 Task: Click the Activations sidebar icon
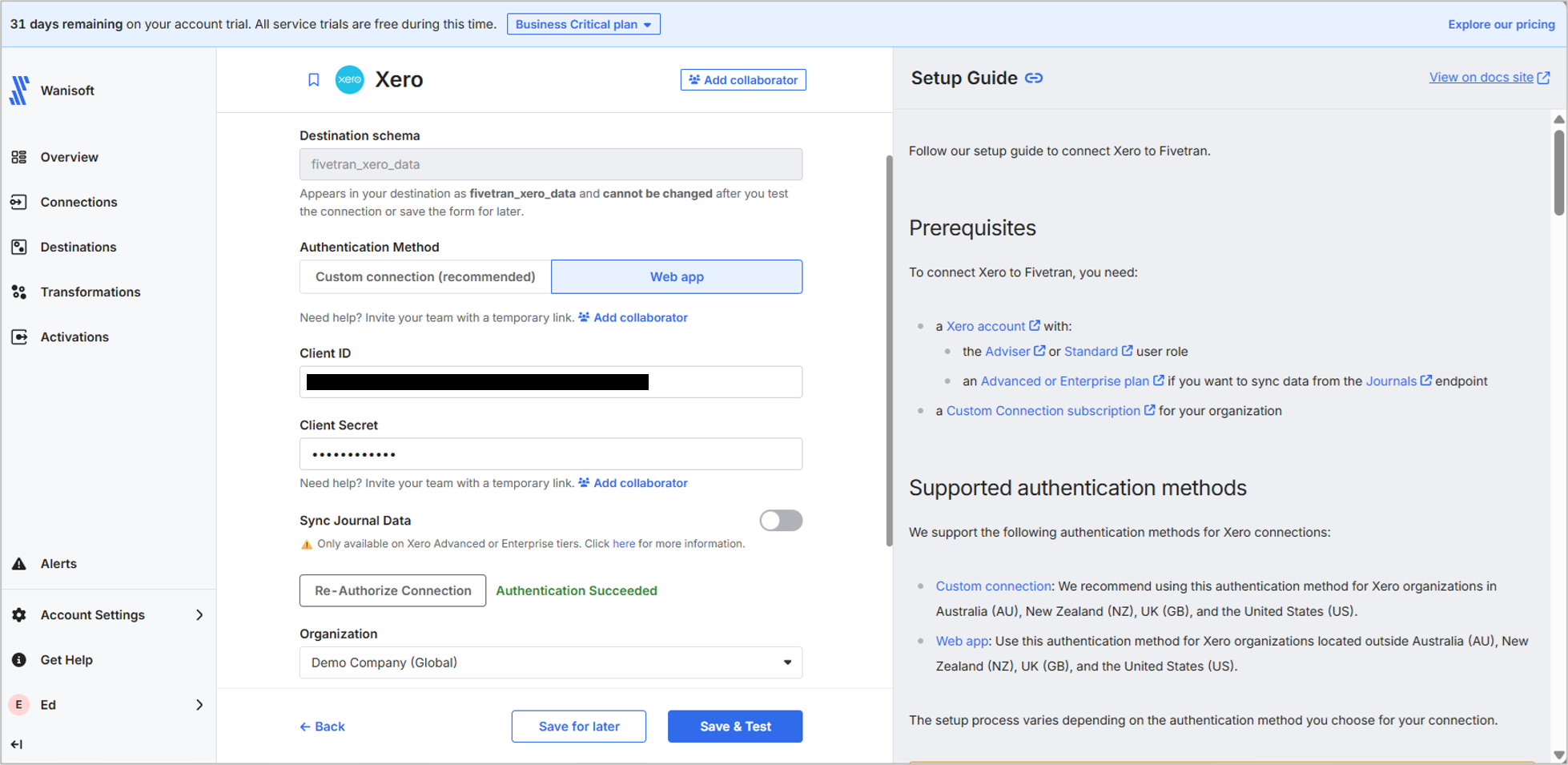(19, 336)
